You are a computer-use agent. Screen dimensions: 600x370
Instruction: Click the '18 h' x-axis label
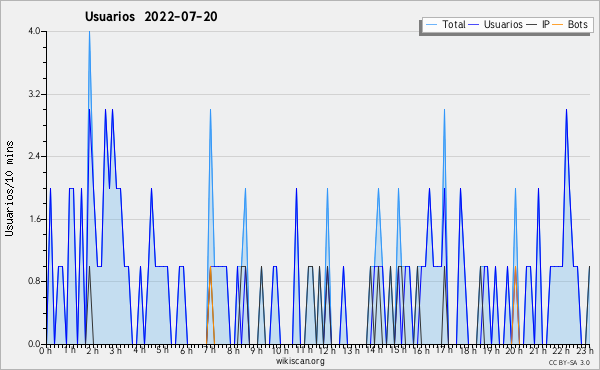(468, 350)
